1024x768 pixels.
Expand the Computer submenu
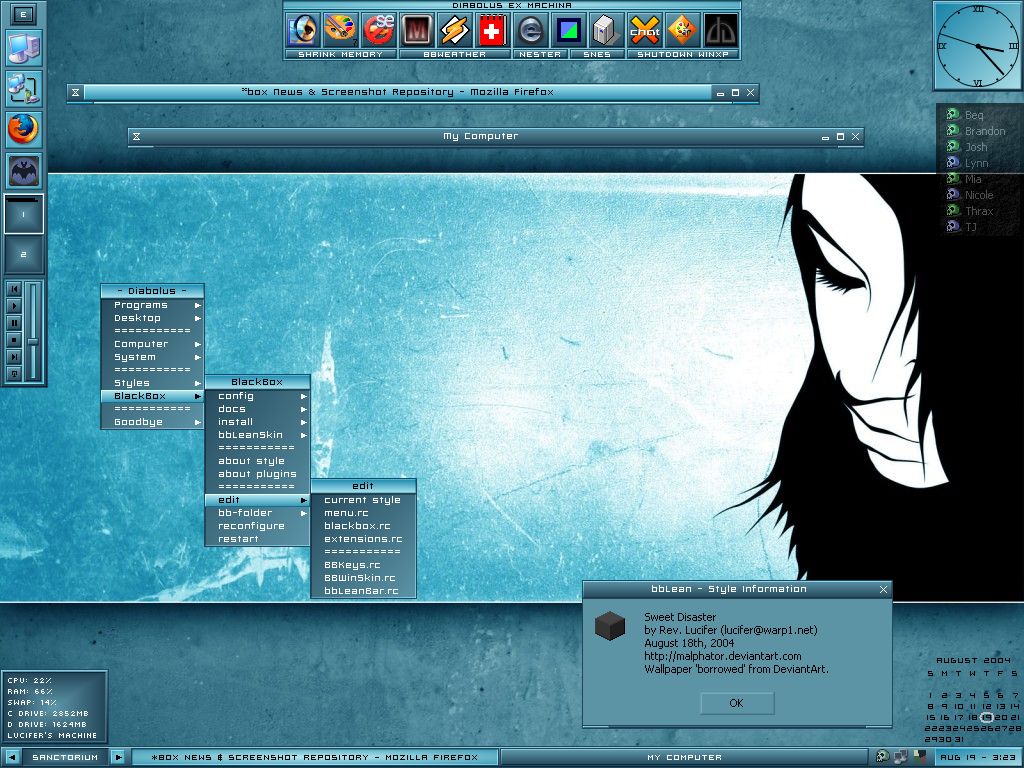(153, 344)
